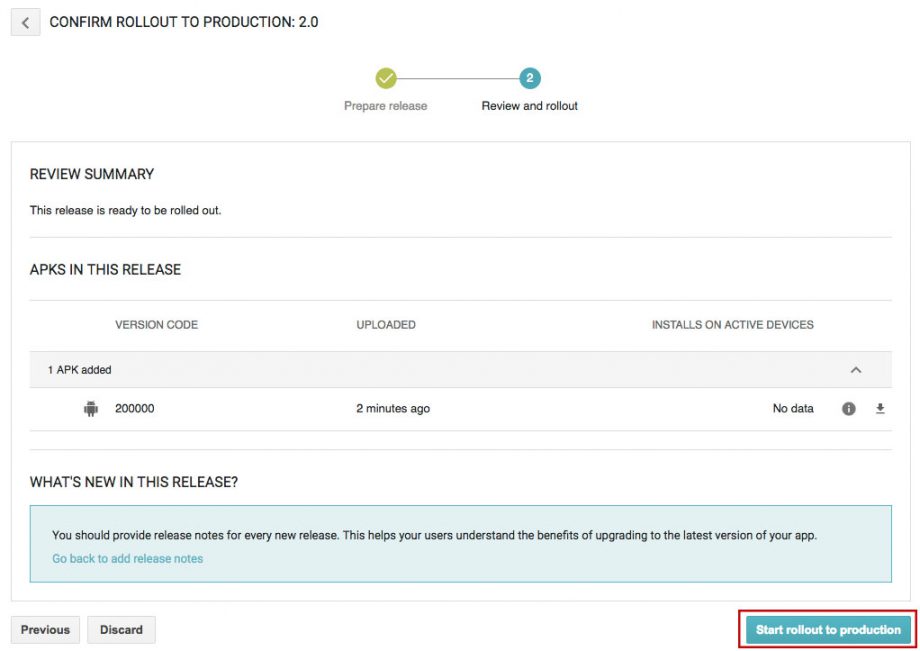Open the APK info details icon
This screenshot has height=651, width=920.
tap(849, 409)
